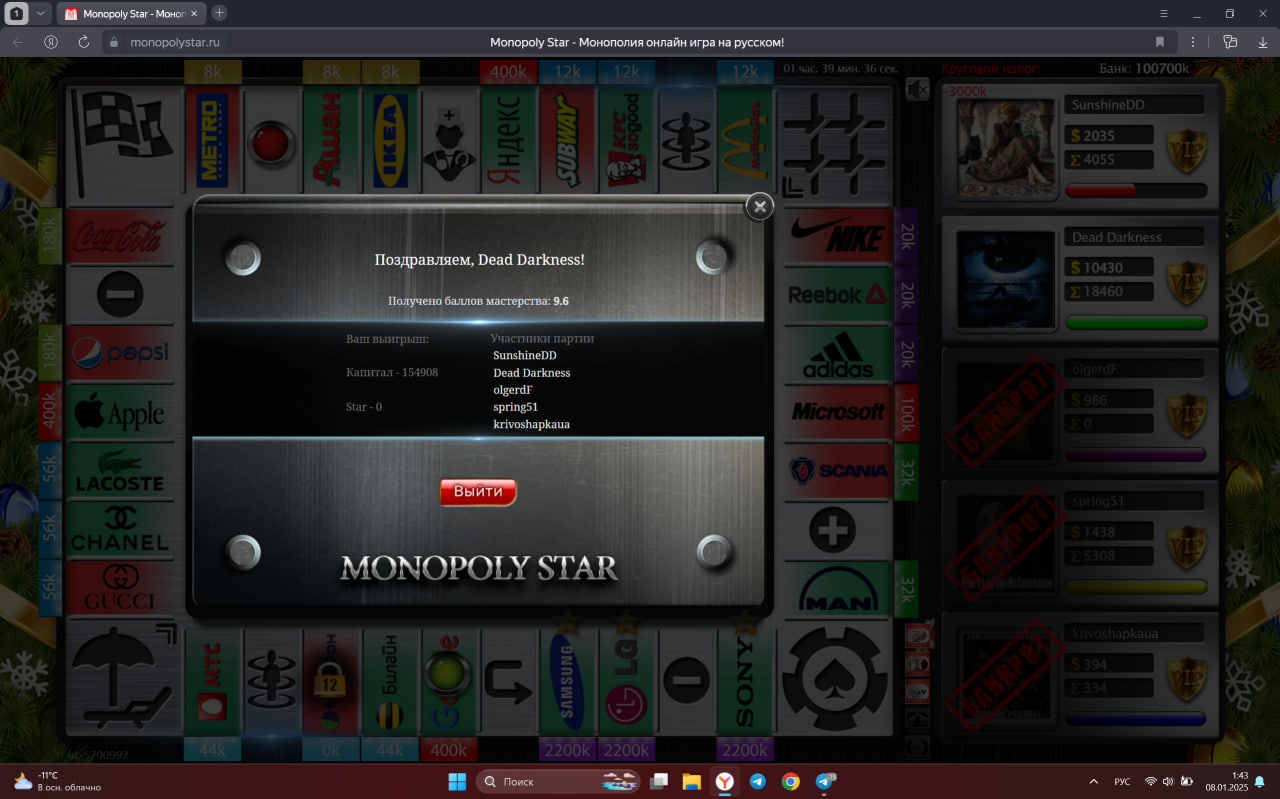
Task: Open the Yandex home button
Action: pos(50,42)
